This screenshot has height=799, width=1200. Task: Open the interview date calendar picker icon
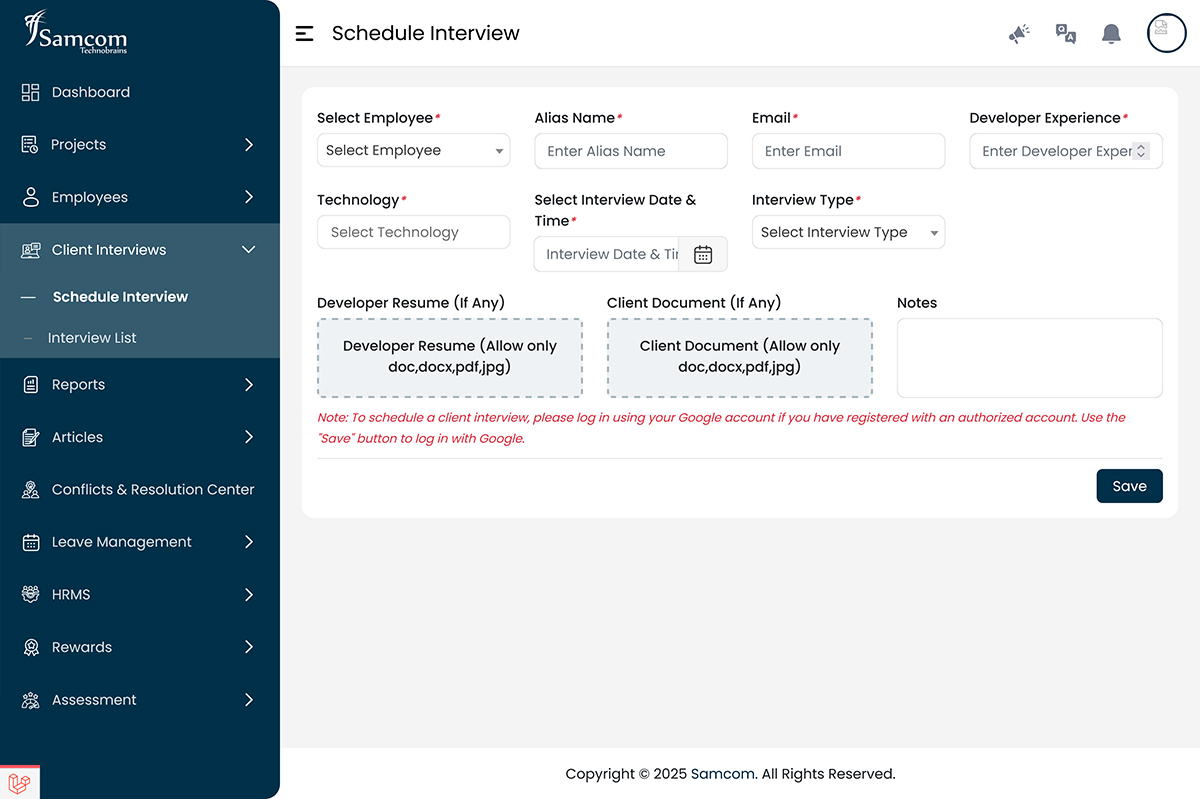coord(703,254)
